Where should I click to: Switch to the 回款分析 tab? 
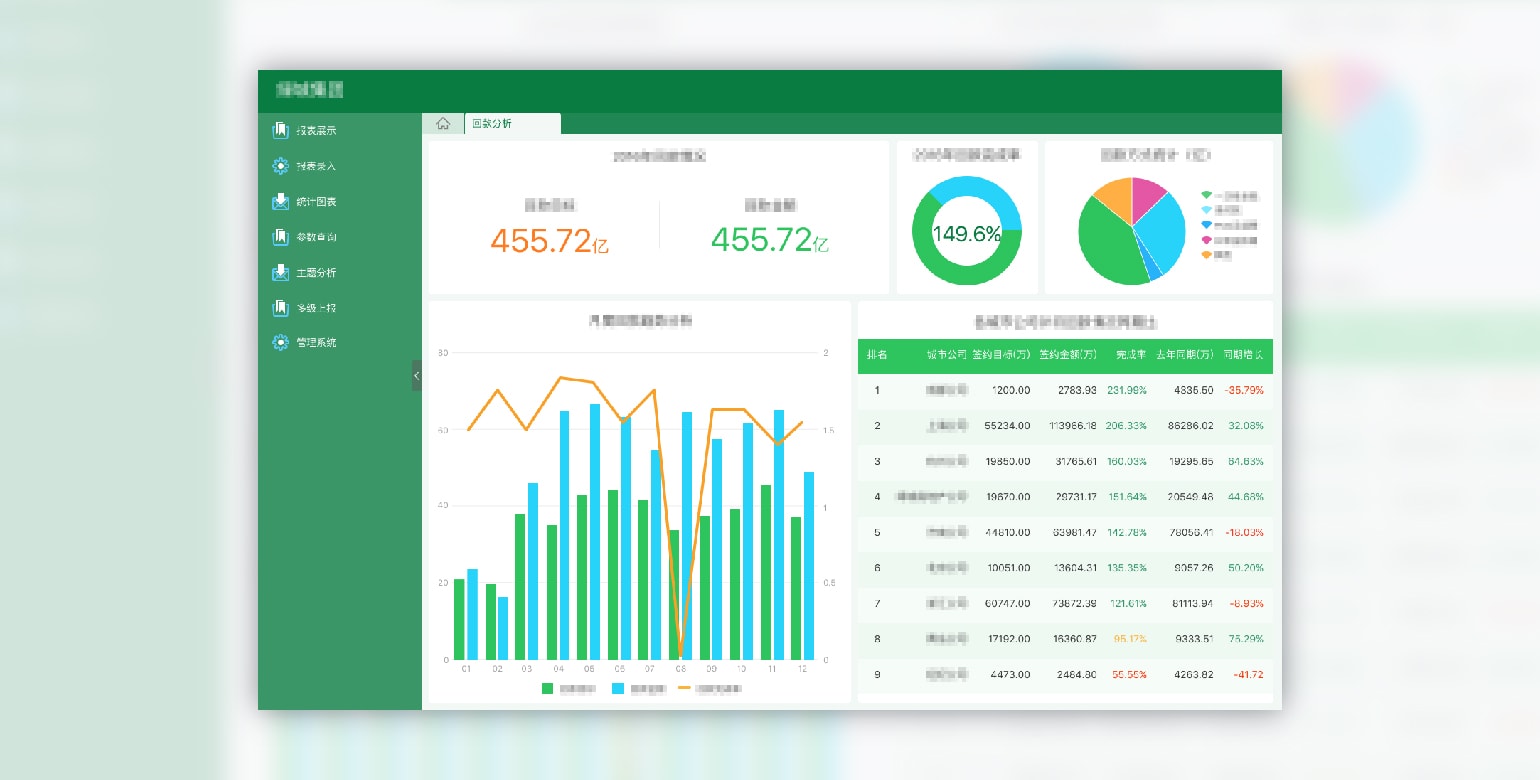512,124
